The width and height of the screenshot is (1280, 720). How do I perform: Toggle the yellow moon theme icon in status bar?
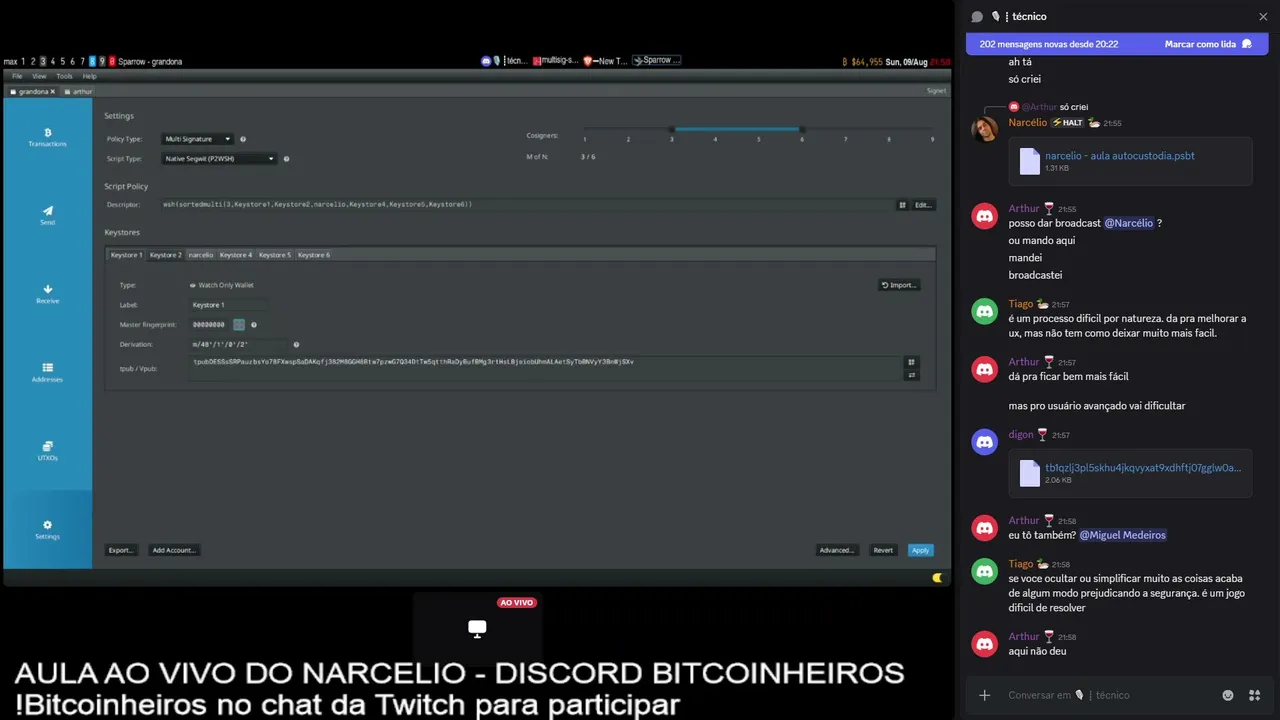point(937,577)
